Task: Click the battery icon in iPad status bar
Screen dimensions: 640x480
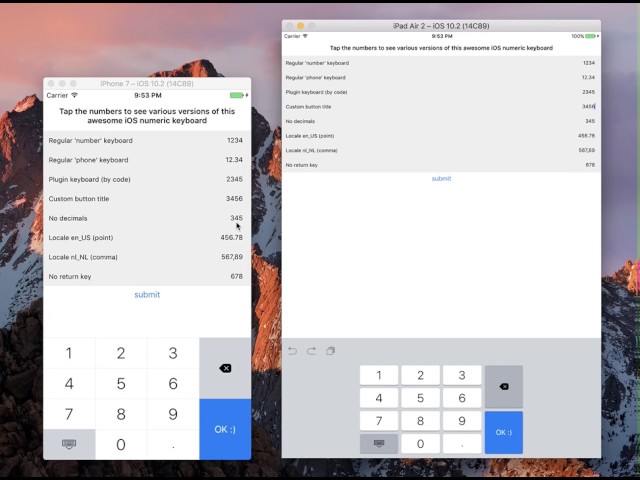Action: pos(590,36)
